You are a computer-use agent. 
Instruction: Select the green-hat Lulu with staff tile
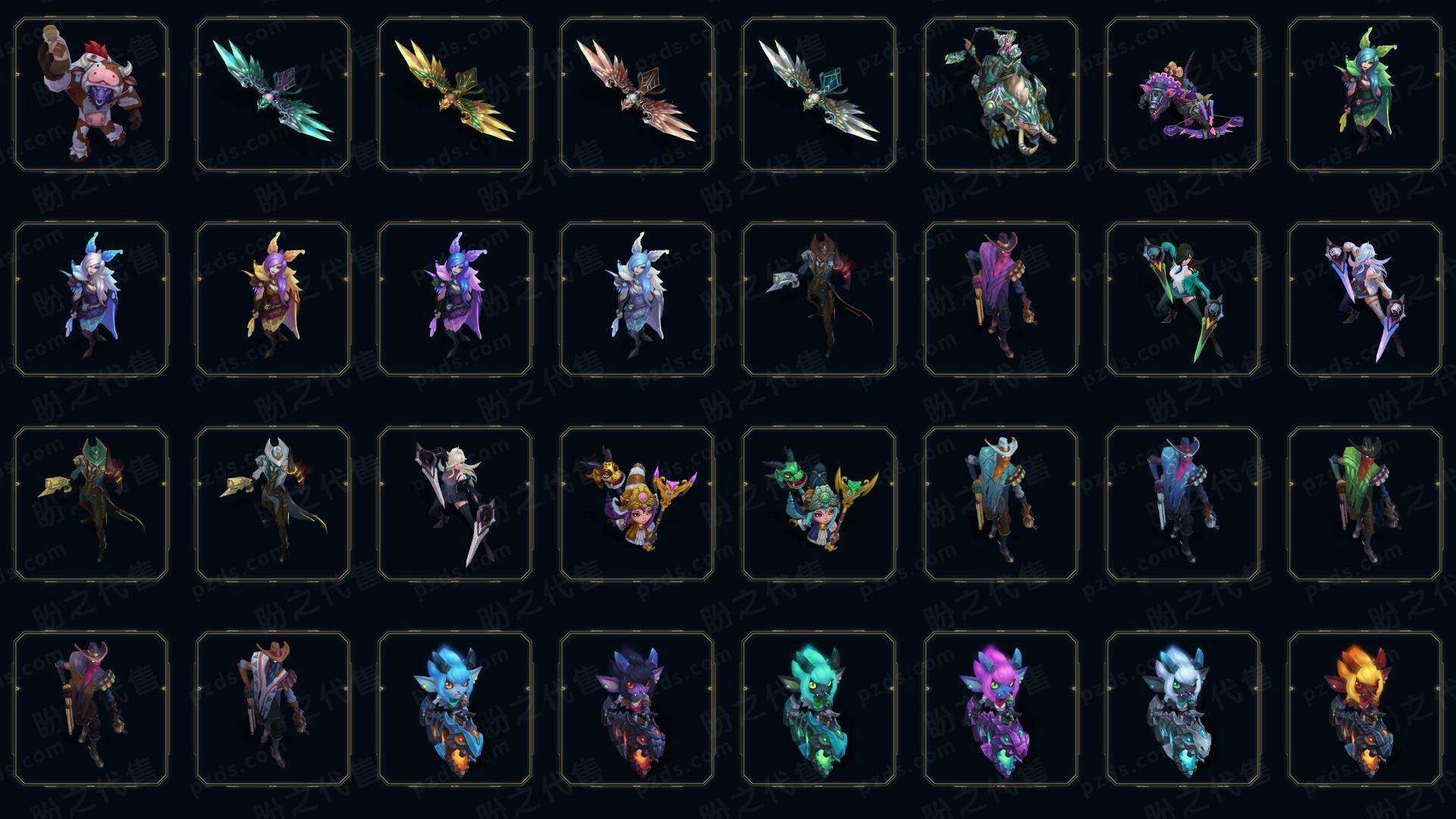[x=819, y=504]
